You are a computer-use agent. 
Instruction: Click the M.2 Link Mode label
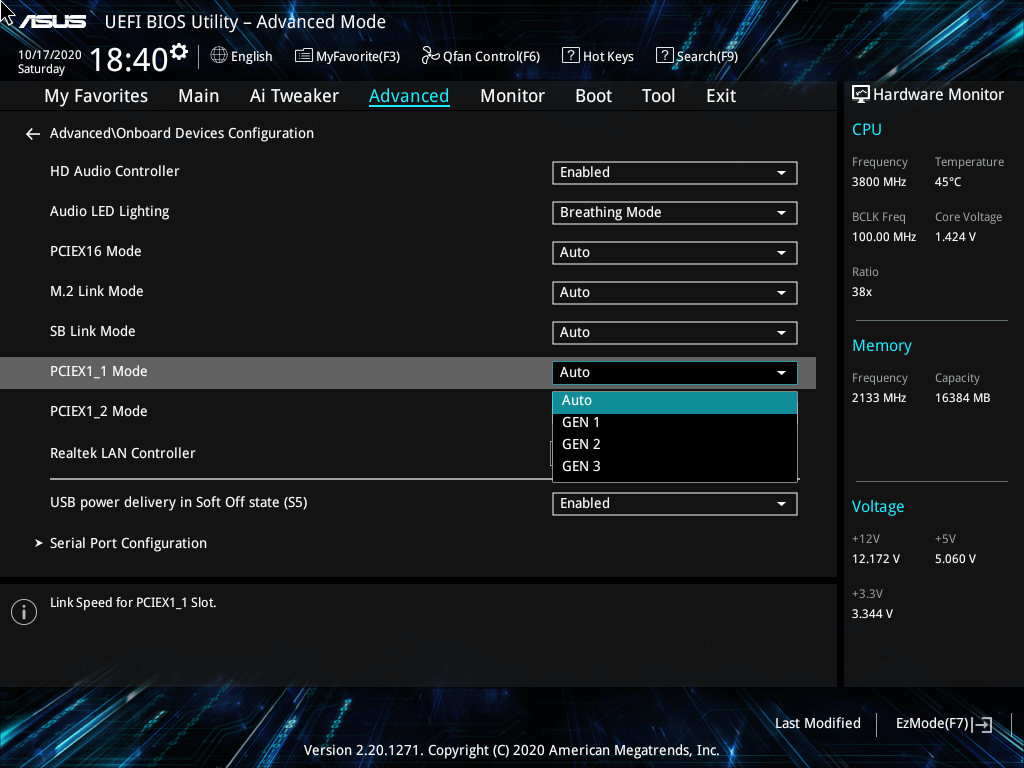click(97, 291)
